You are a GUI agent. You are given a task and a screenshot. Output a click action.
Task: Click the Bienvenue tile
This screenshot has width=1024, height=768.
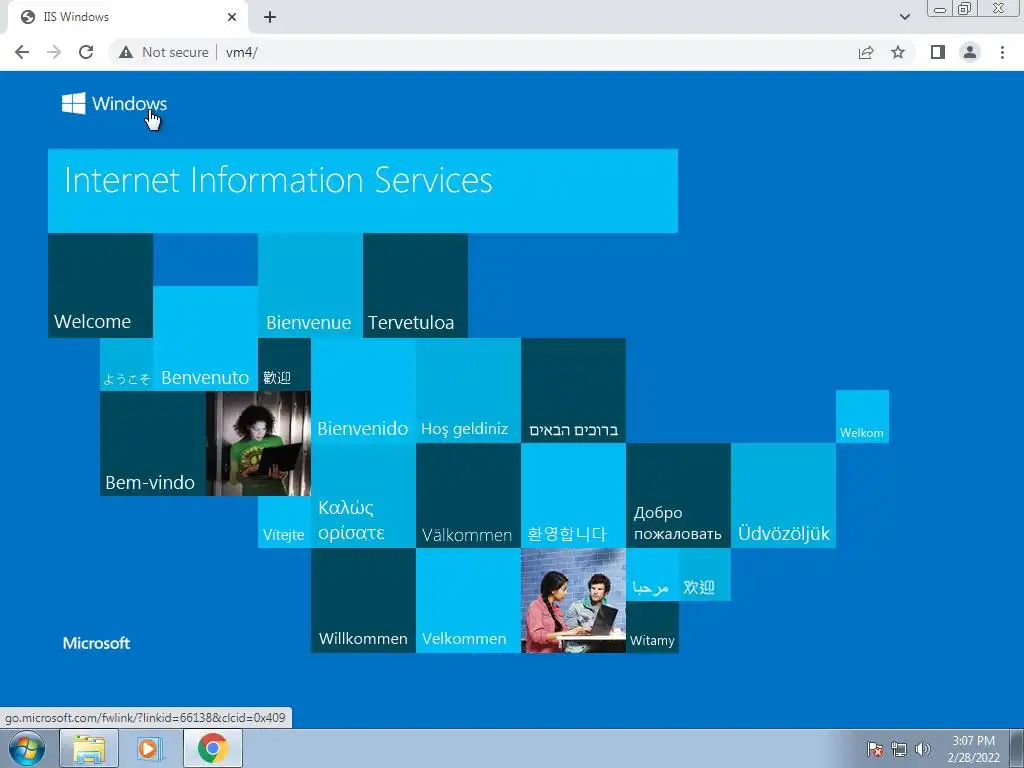click(x=310, y=285)
